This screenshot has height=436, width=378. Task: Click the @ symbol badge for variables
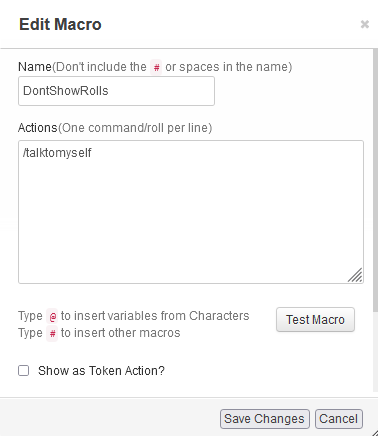(x=52, y=316)
